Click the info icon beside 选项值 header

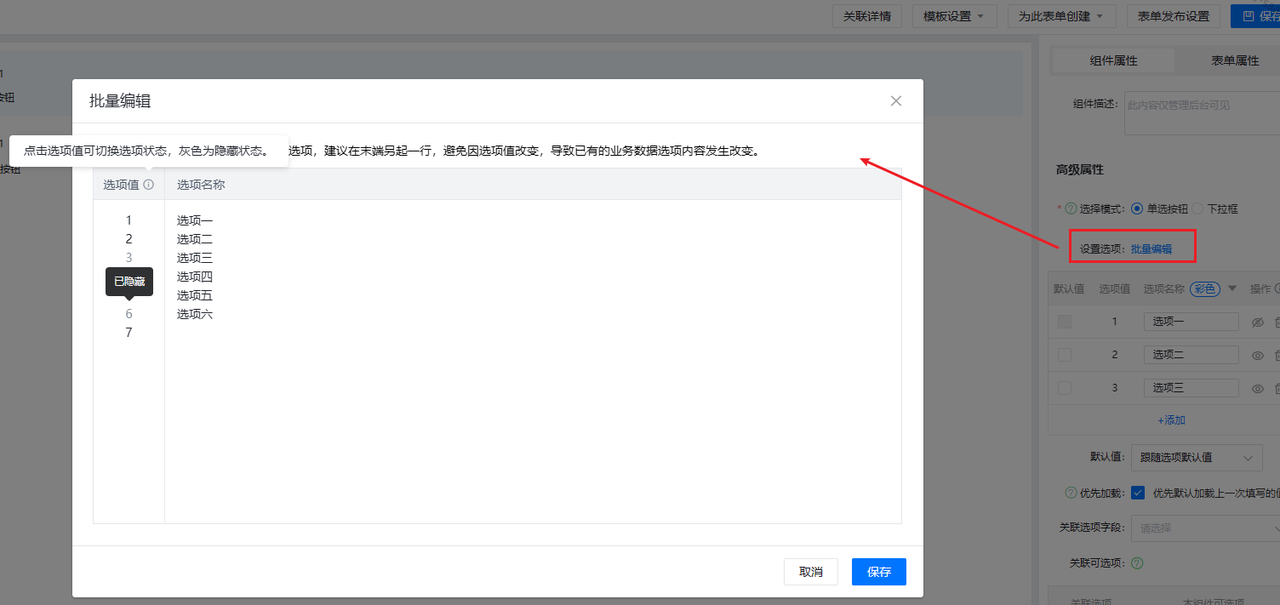(x=149, y=185)
